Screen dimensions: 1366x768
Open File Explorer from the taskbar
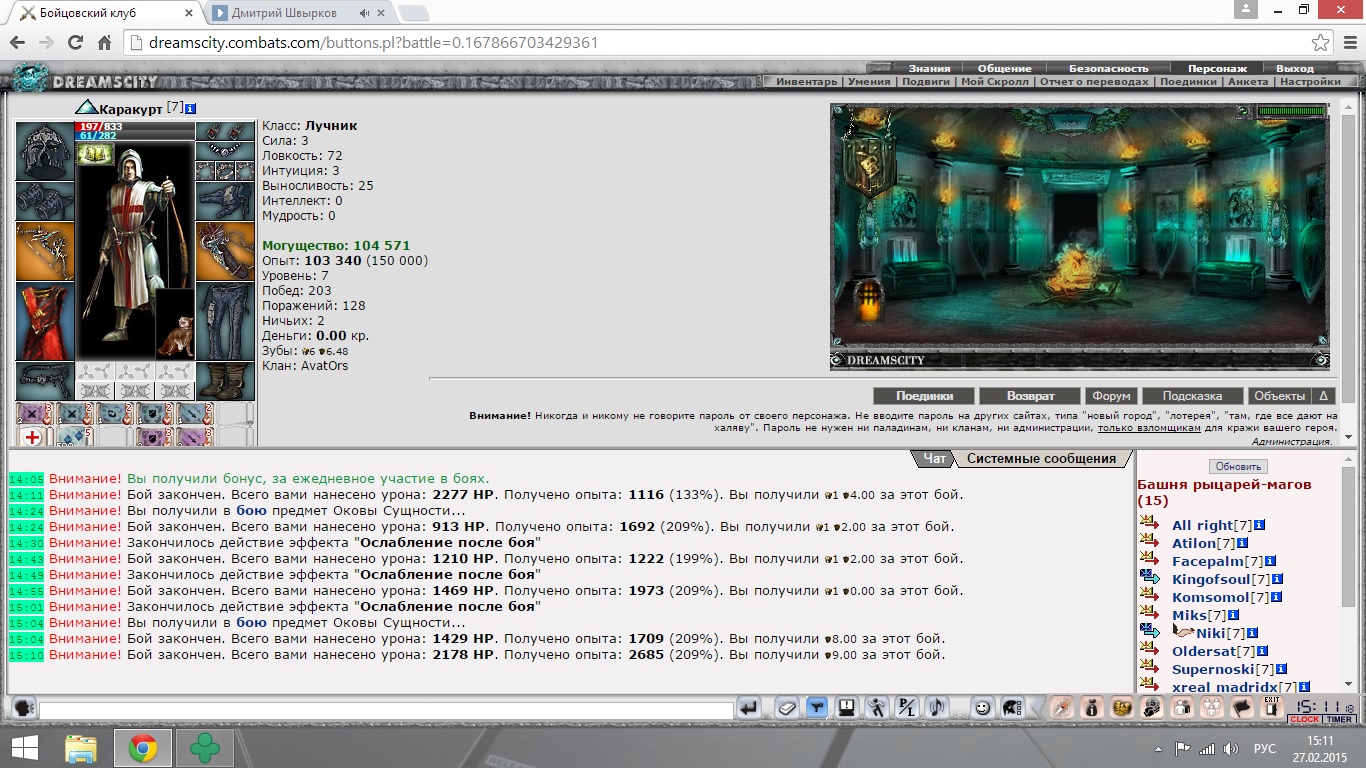pos(80,748)
